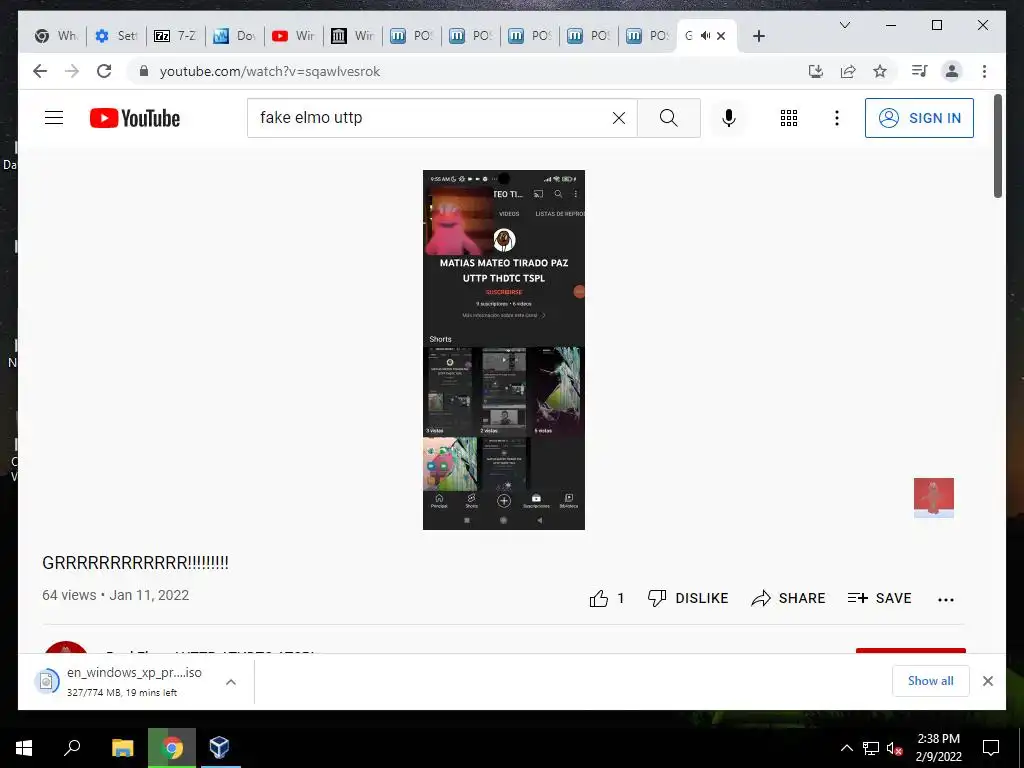Switch to the first 'PO' tab
The height and width of the screenshot is (768, 1024).
click(411, 36)
